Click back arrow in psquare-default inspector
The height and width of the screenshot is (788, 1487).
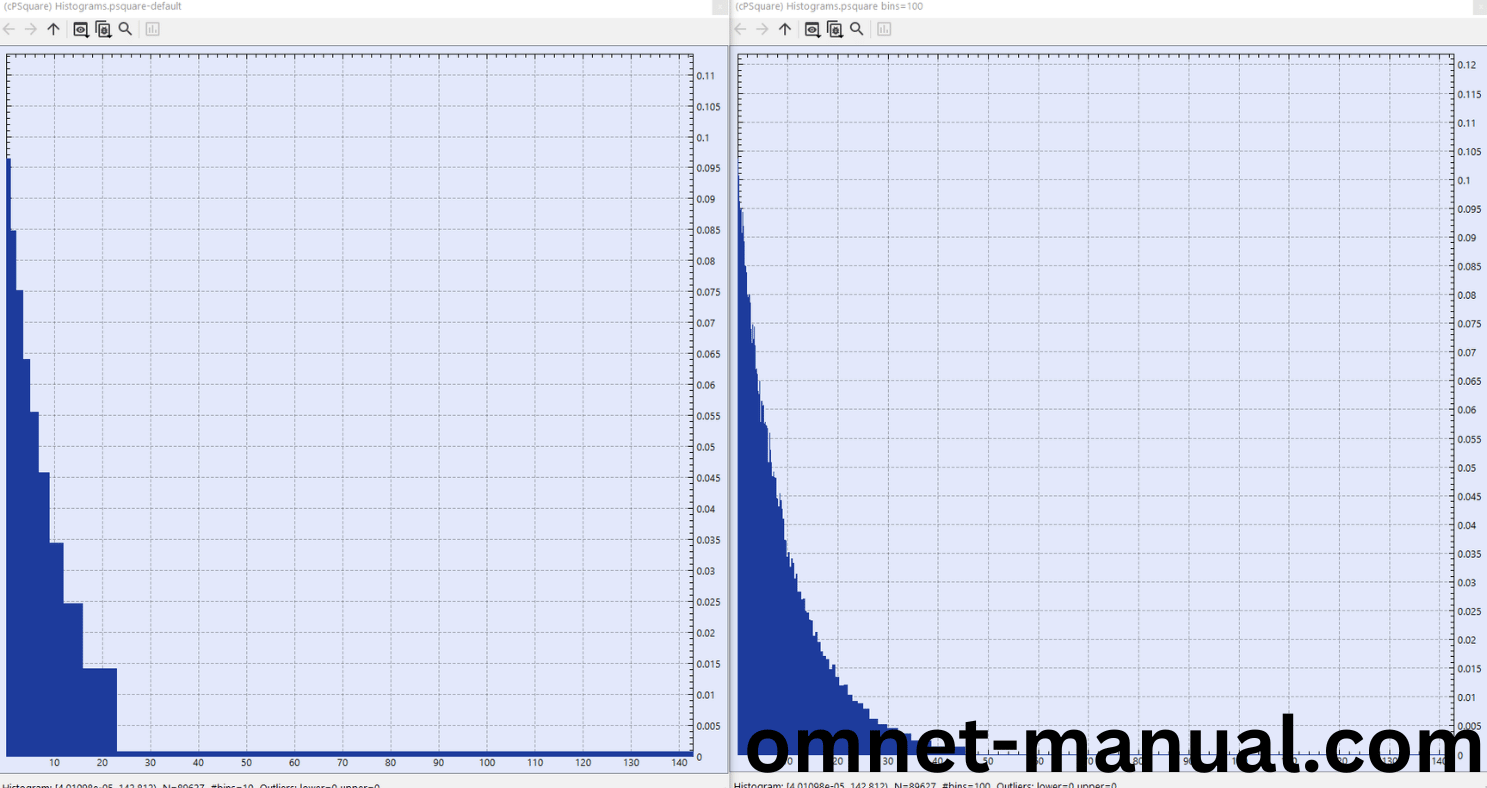[x=10, y=29]
